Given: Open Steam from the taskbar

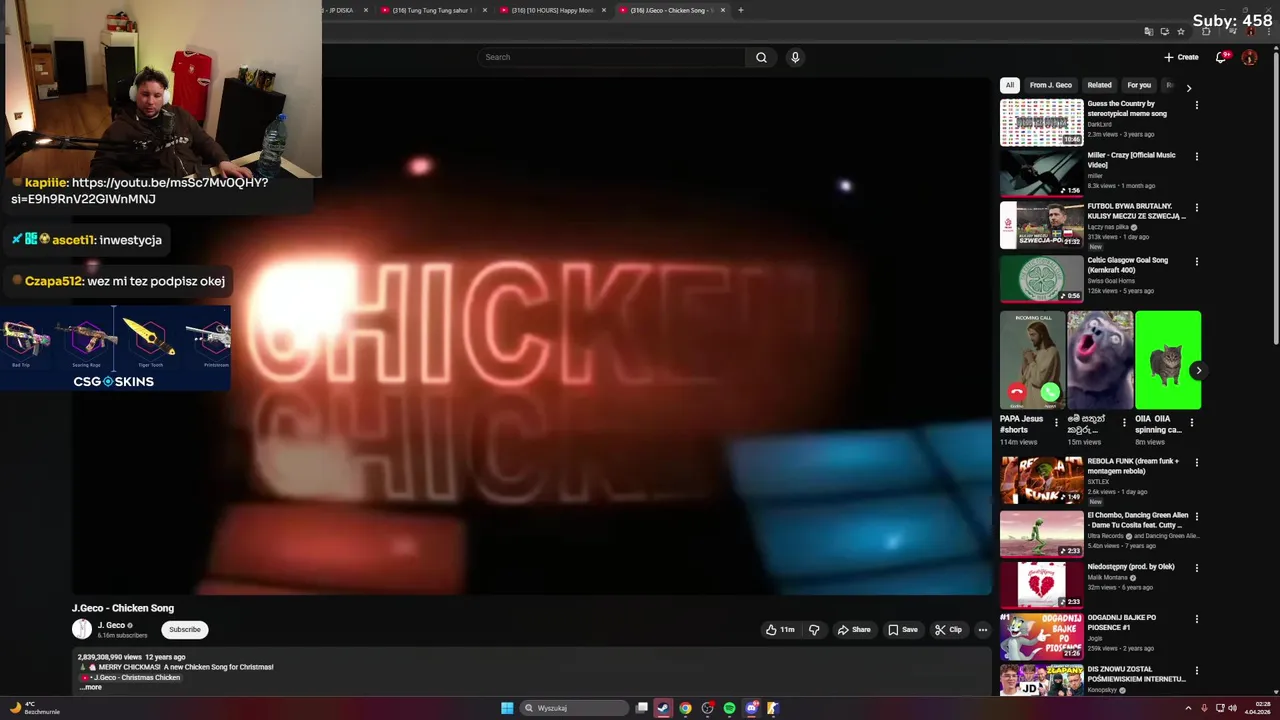Looking at the screenshot, I should point(663,708).
